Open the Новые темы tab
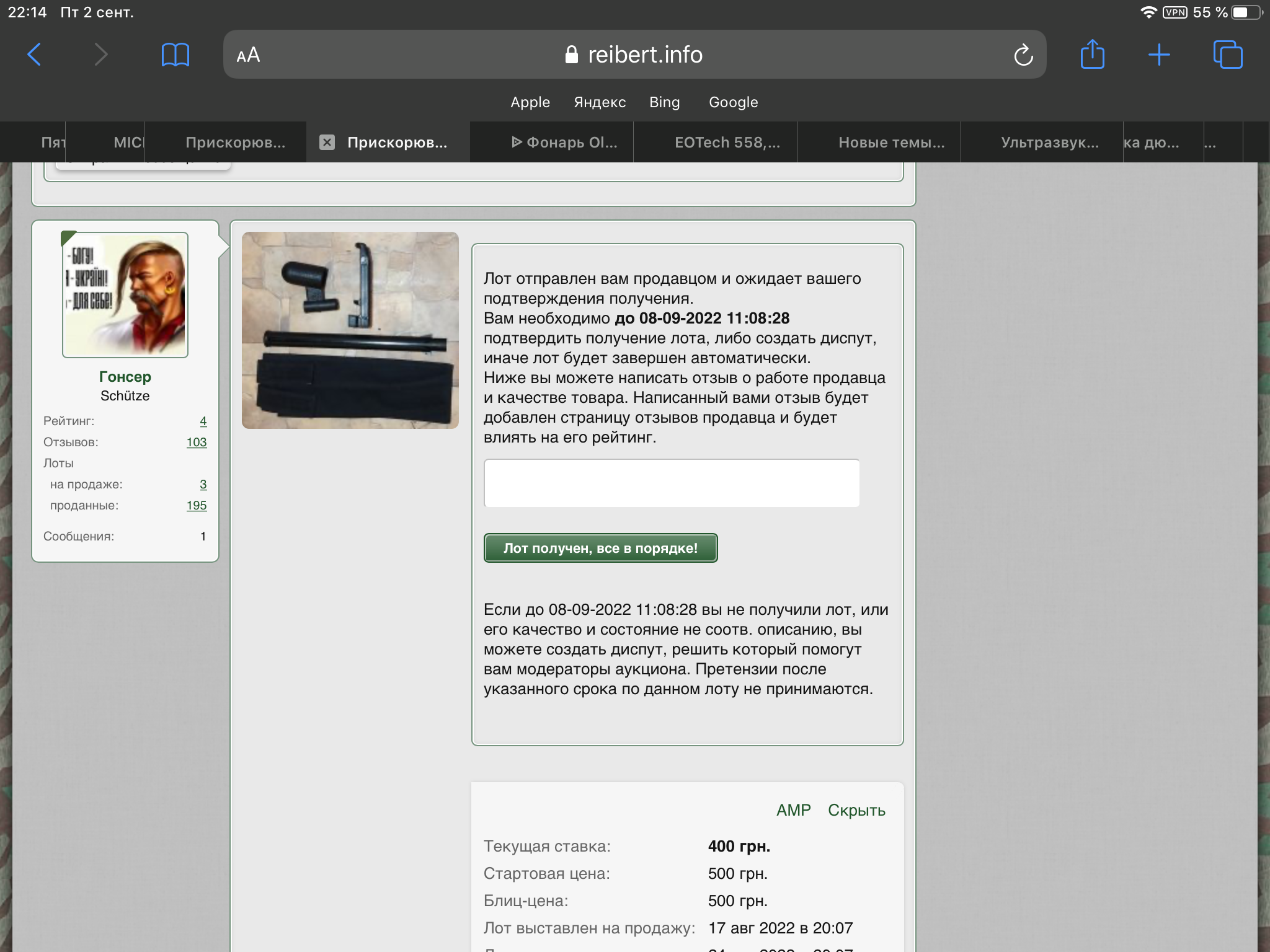Viewport: 1270px width, 952px height. [x=891, y=143]
